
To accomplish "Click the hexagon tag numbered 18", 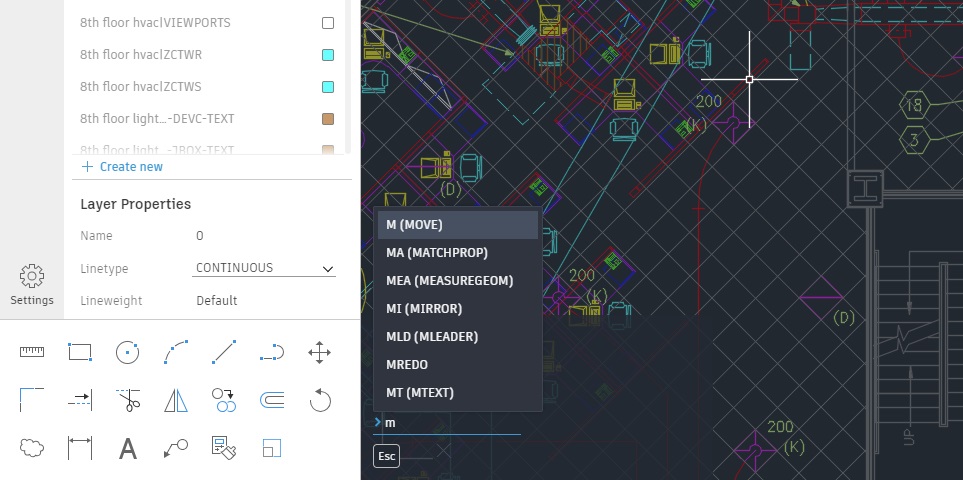I will (914, 105).
